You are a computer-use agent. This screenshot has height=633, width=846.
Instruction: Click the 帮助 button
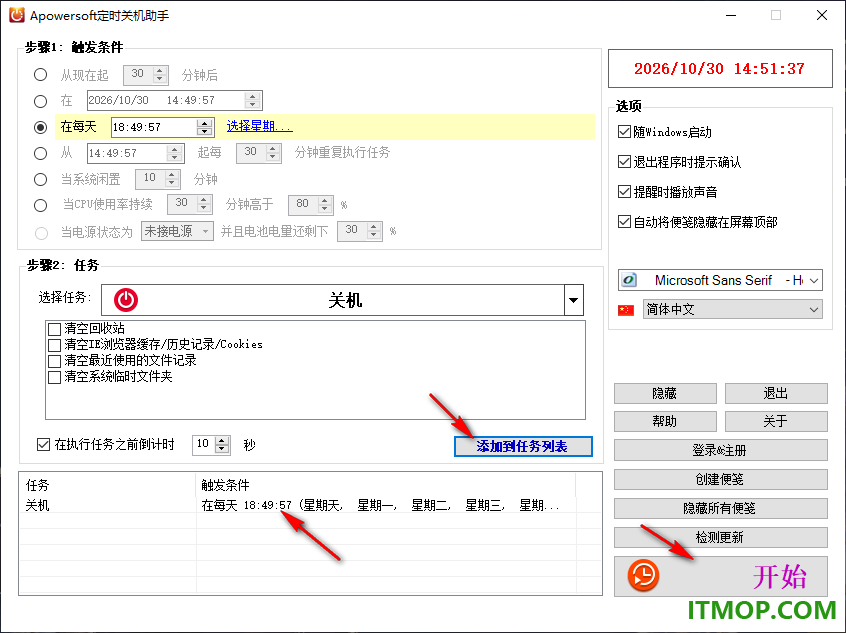point(665,421)
